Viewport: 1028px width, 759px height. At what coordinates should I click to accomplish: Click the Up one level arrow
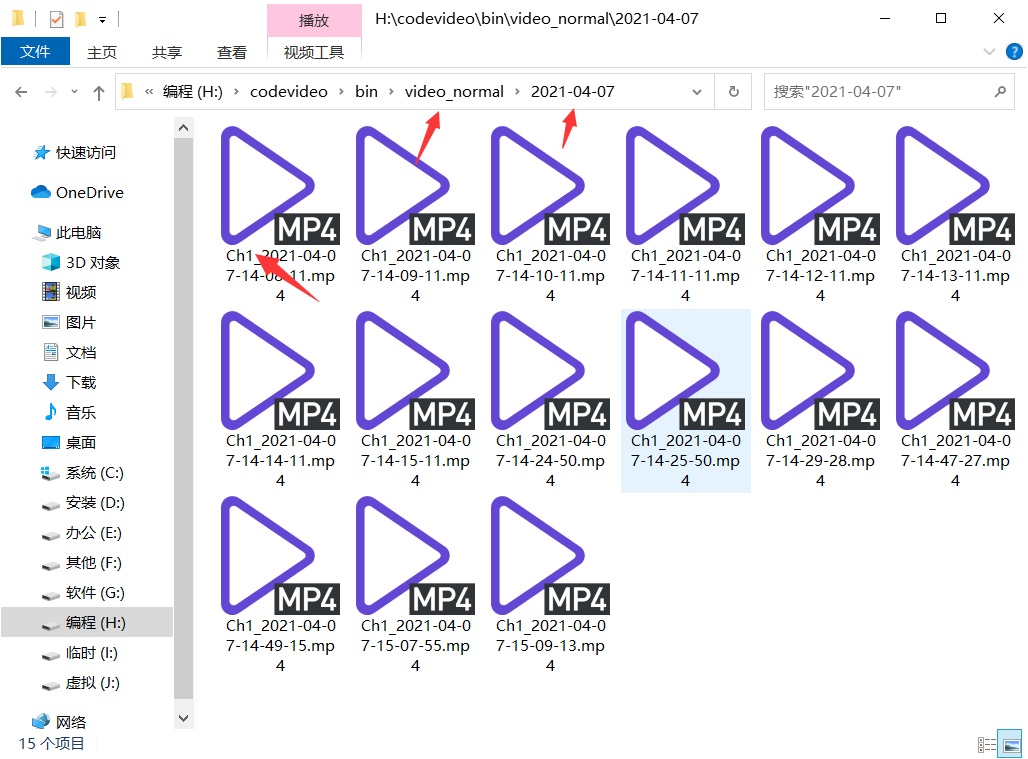coord(98,92)
